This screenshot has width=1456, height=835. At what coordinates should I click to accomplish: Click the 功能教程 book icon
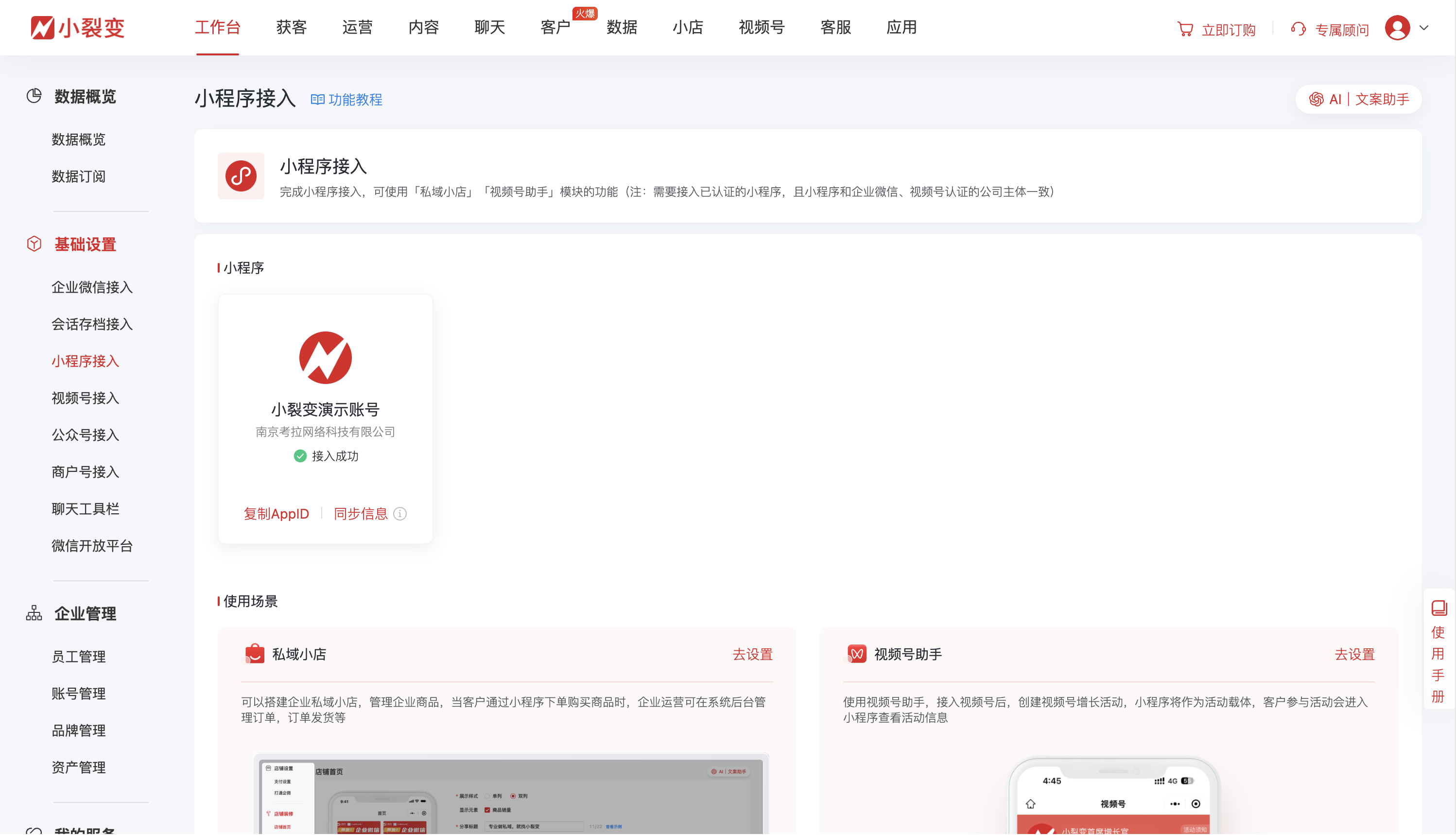(317, 100)
